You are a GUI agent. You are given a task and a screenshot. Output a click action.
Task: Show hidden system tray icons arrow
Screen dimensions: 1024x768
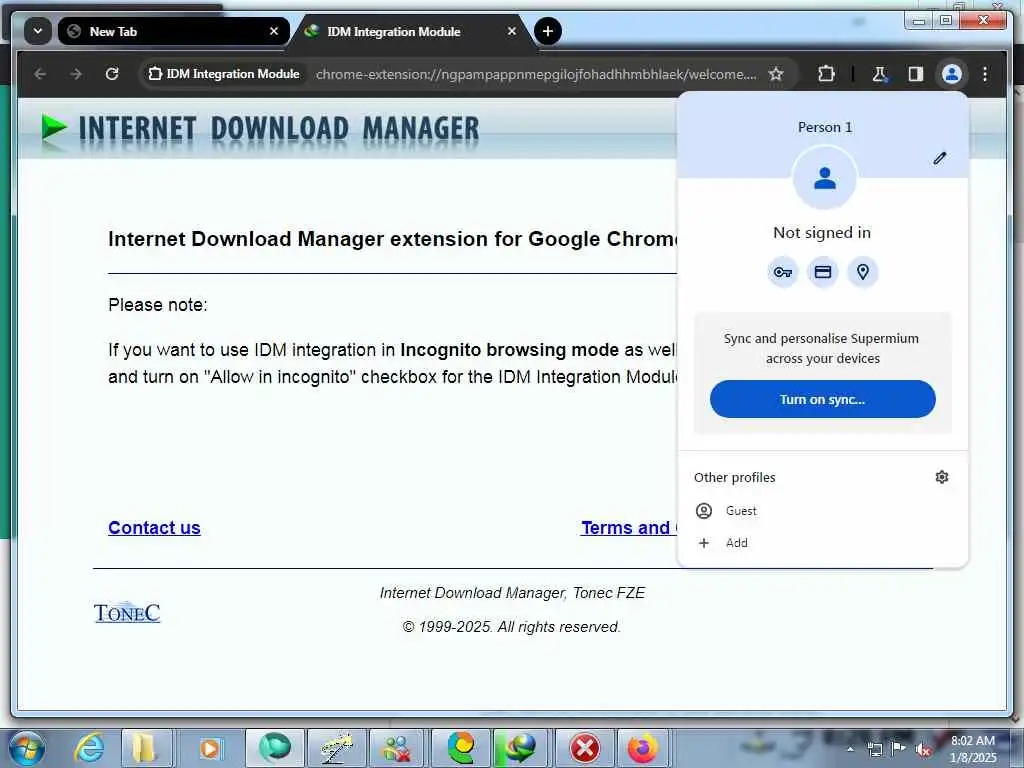tap(850, 749)
